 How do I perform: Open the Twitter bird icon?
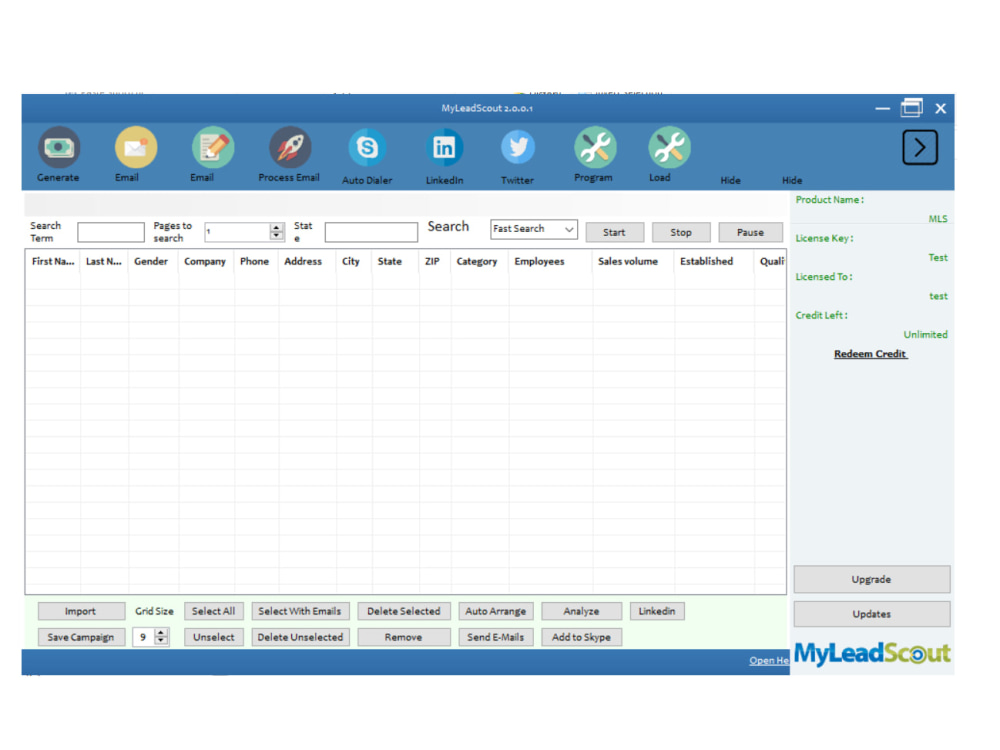point(518,147)
